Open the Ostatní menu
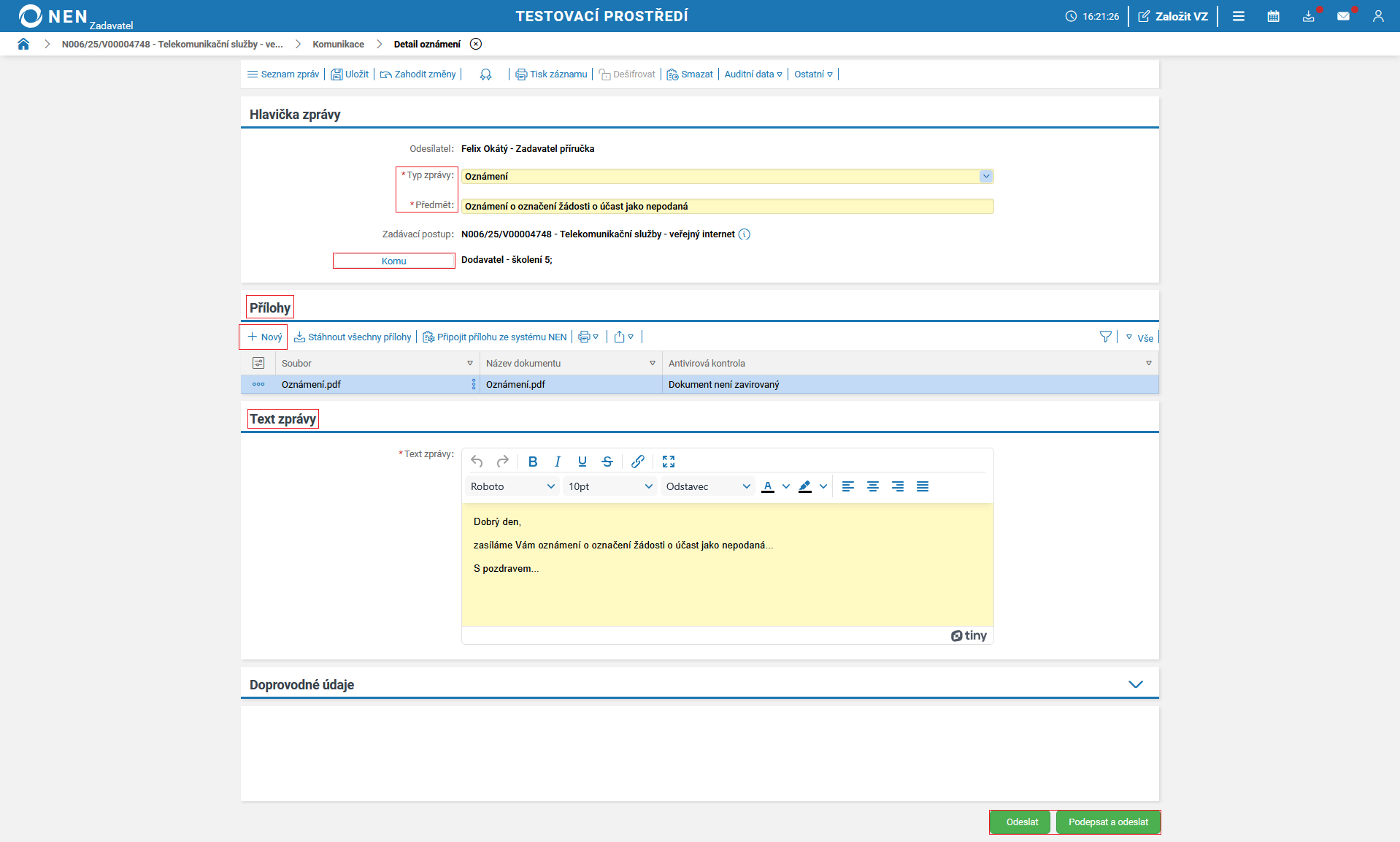The width and height of the screenshot is (1400, 842). [x=813, y=74]
